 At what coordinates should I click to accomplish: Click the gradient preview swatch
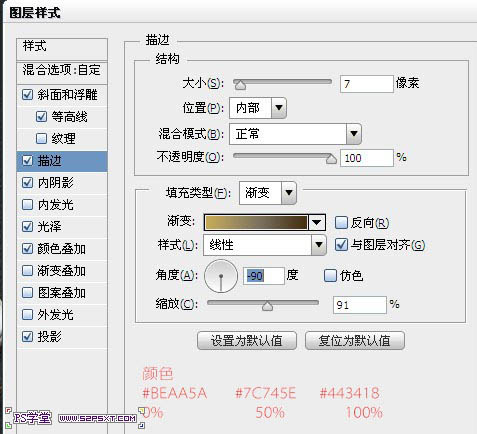[x=256, y=222]
